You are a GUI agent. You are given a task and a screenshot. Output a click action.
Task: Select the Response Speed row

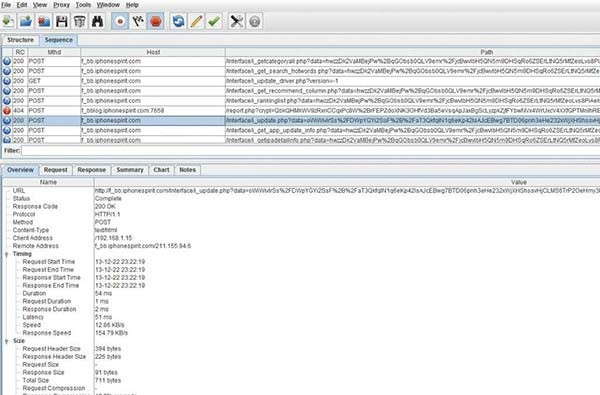(x=301, y=333)
